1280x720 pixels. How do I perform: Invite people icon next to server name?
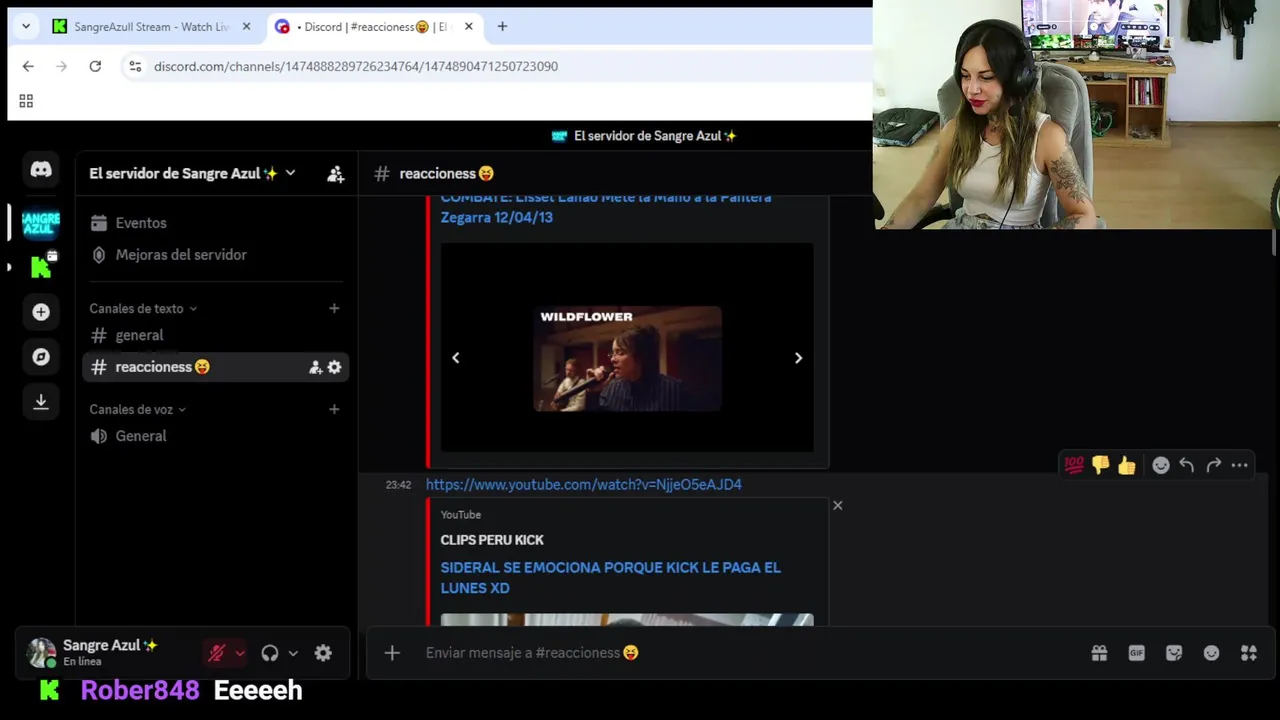pyautogui.click(x=336, y=174)
